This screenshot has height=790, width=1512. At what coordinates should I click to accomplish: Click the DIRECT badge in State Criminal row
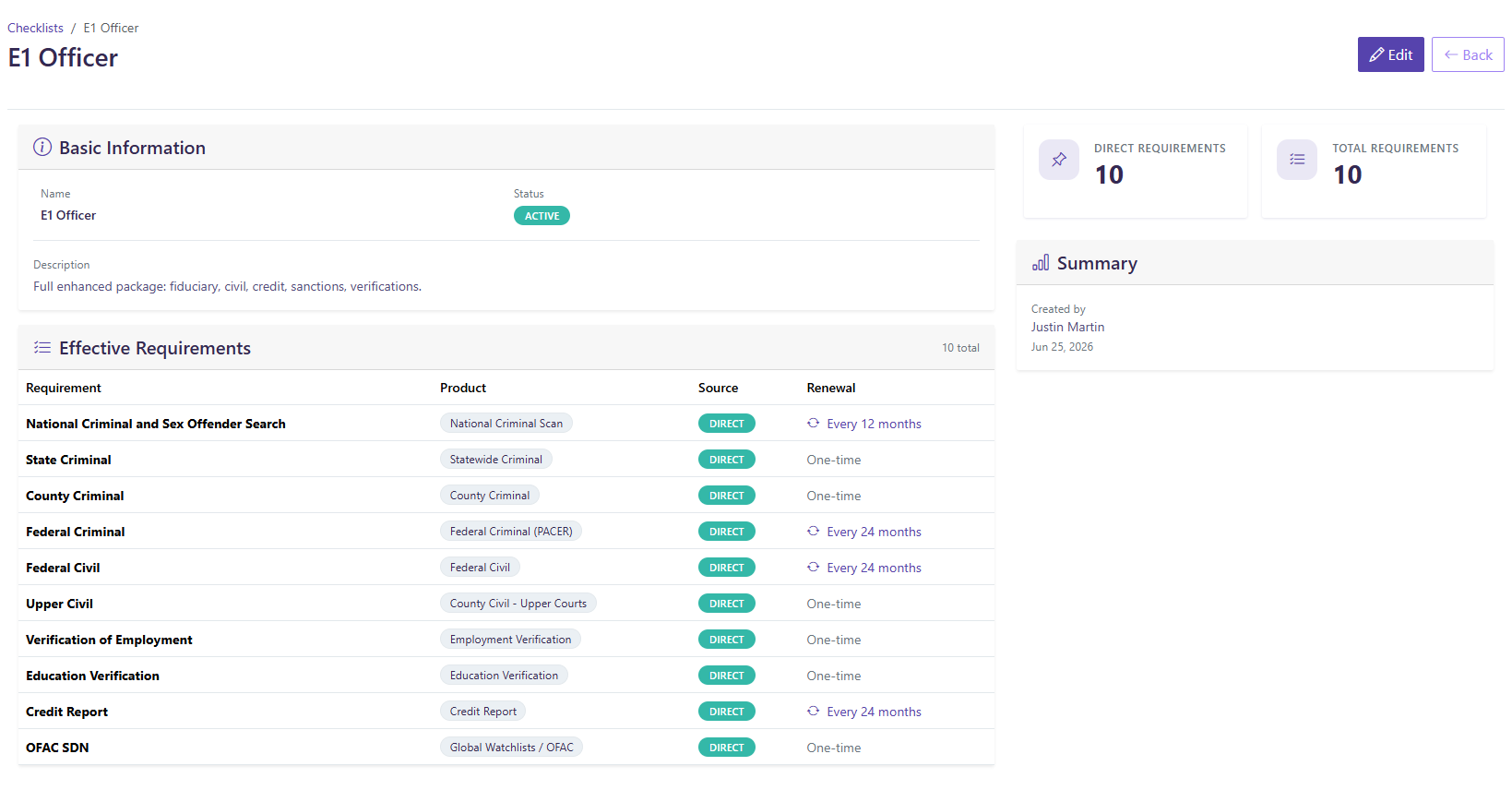(x=727, y=459)
